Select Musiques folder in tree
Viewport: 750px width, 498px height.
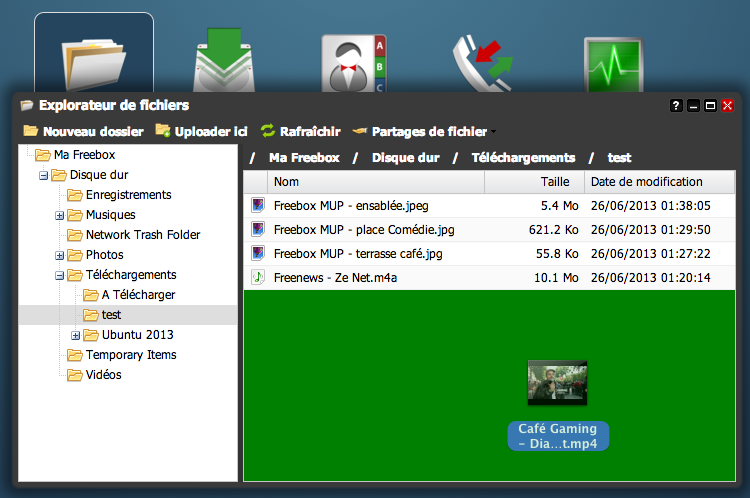(110, 215)
